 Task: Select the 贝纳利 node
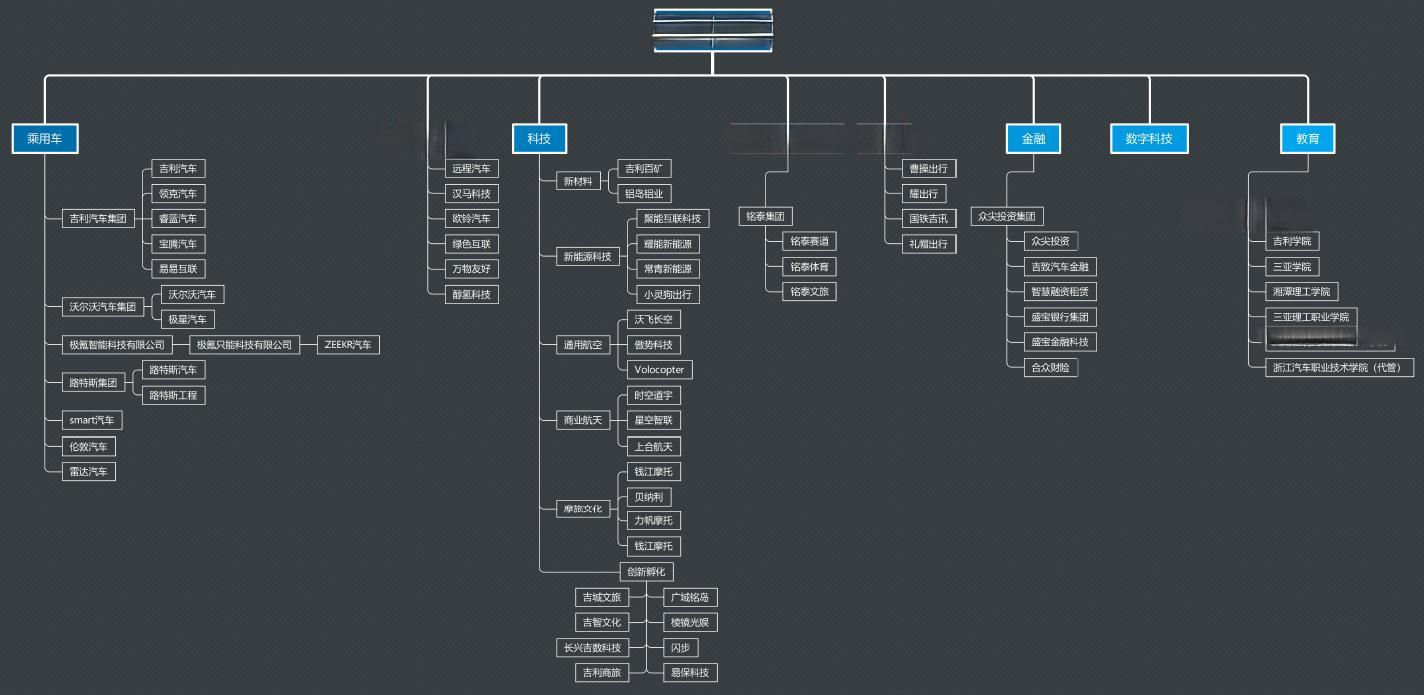tap(649, 497)
